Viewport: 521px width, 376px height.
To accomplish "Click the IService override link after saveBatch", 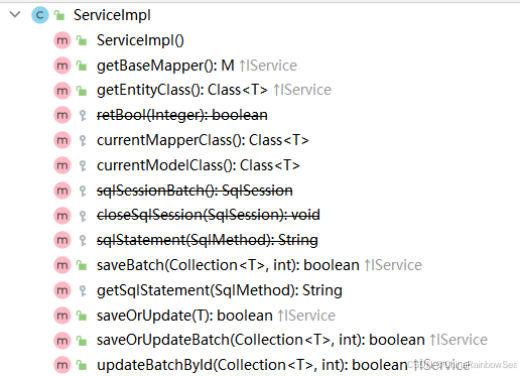I will [393, 265].
